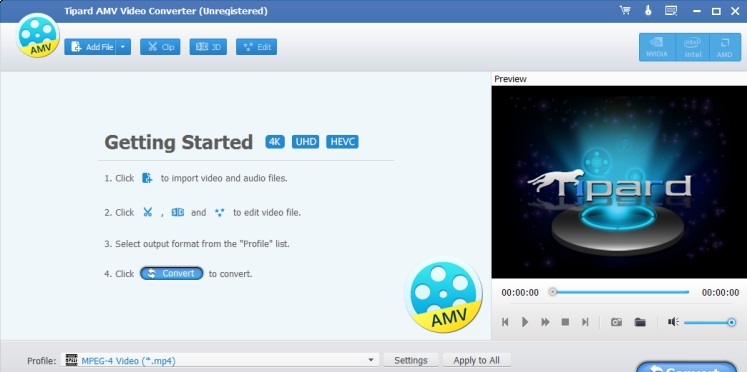
Task: Adjust the volume slider
Action: click(x=710, y=323)
